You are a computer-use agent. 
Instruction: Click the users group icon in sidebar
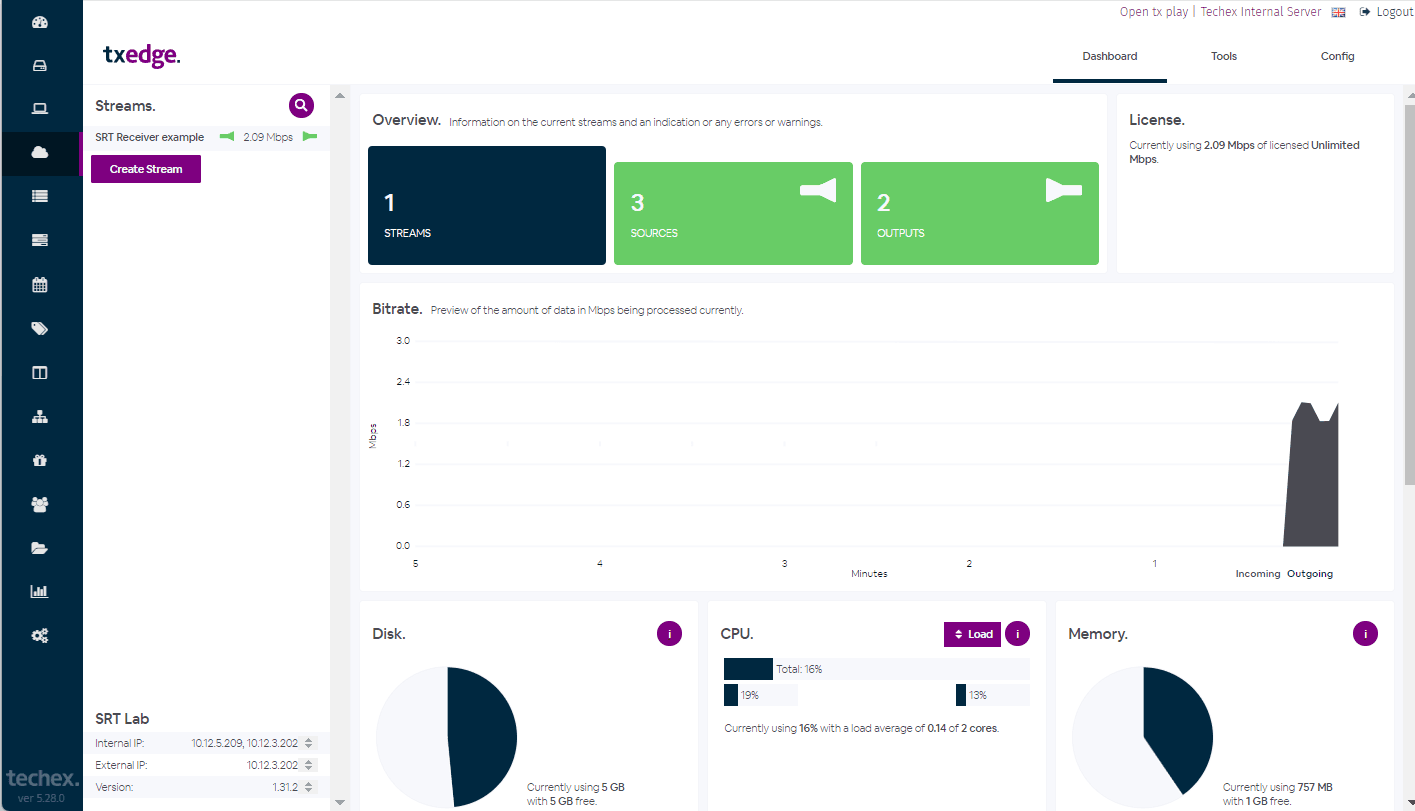coord(40,505)
